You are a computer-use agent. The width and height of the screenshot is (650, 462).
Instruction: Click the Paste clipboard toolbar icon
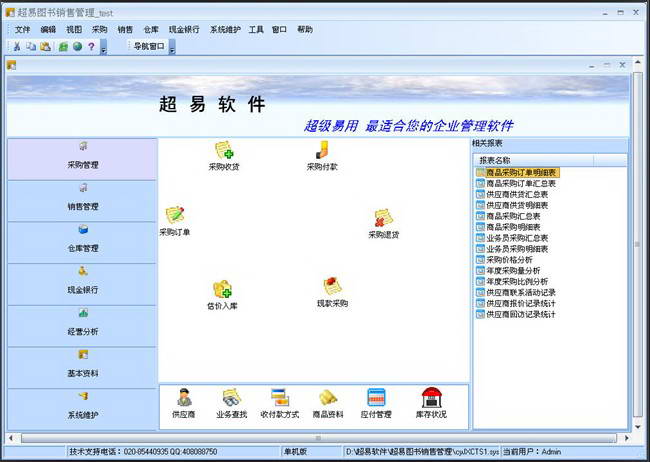pyautogui.click(x=46, y=46)
